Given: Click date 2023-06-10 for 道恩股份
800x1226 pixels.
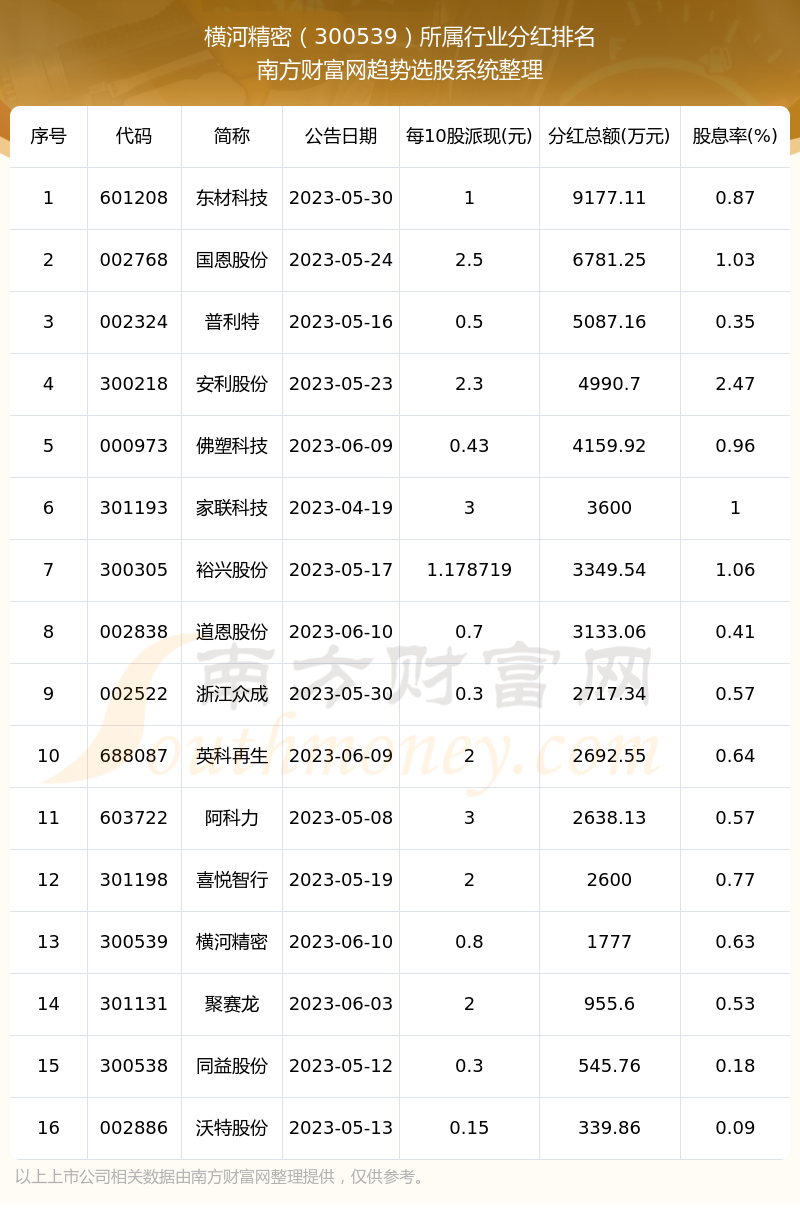Looking at the screenshot, I should pyautogui.click(x=341, y=632).
